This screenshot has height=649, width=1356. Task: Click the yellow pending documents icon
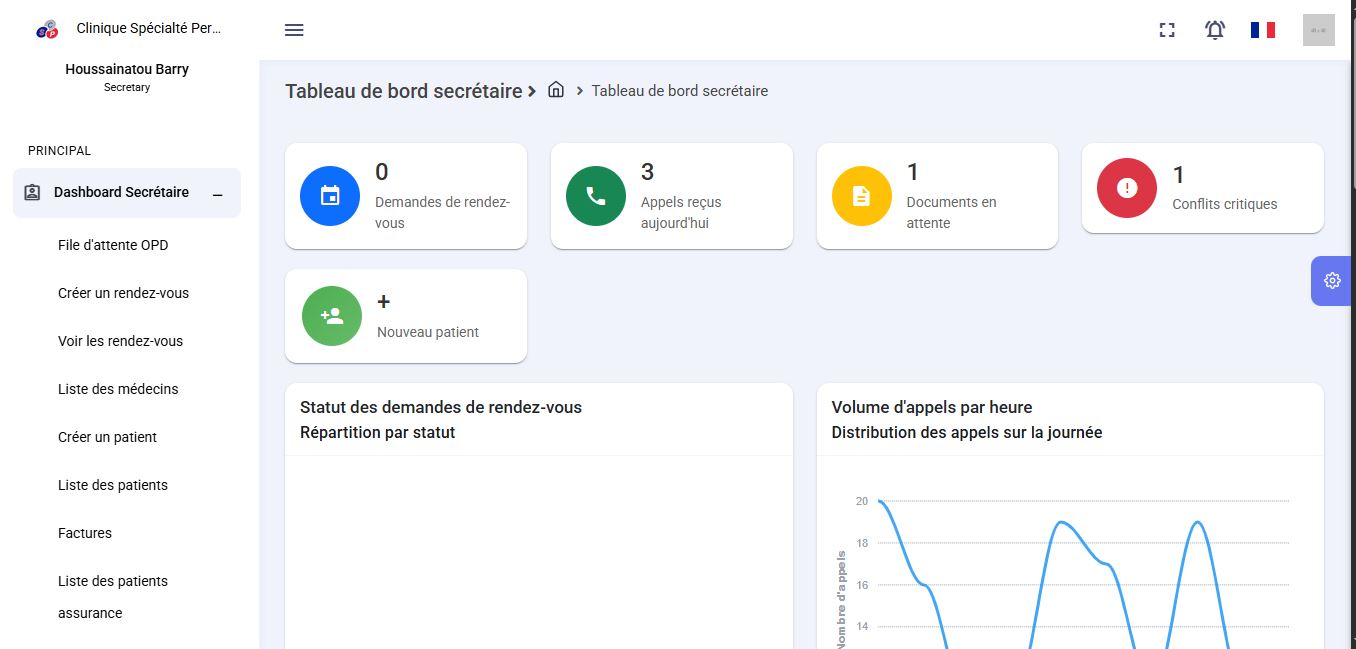pos(861,196)
